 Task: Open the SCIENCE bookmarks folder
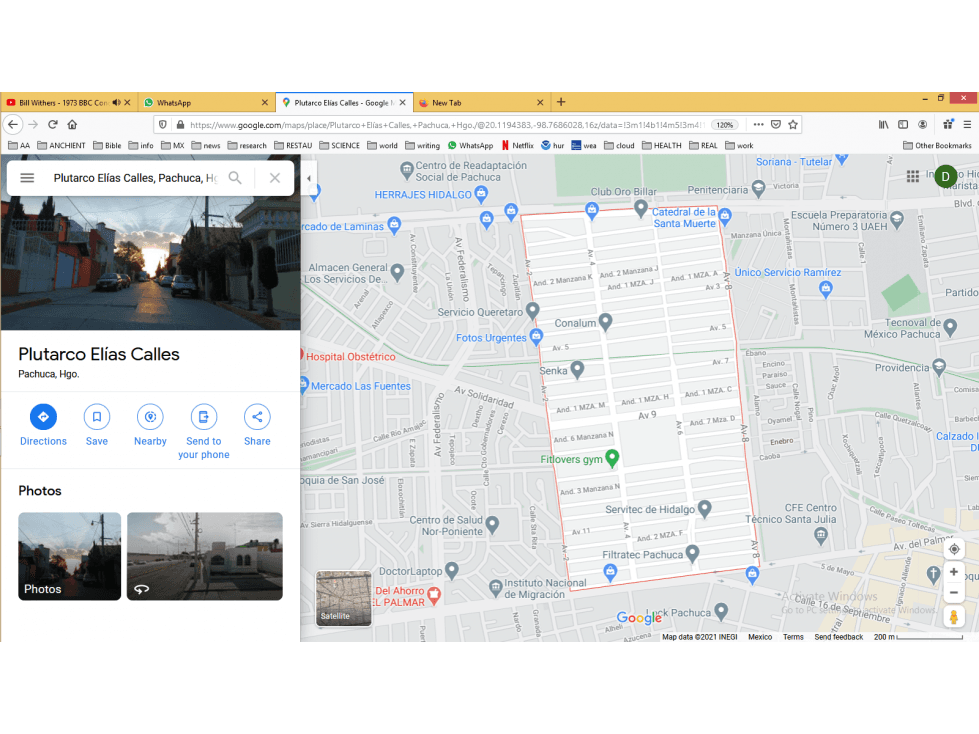[x=339, y=145]
